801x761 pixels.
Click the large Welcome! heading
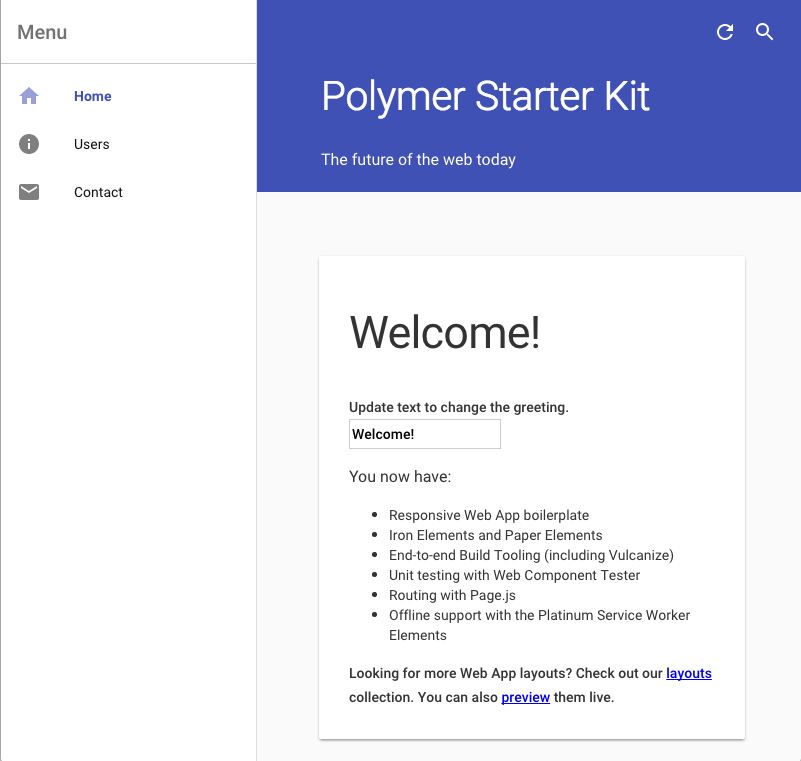[x=444, y=332]
